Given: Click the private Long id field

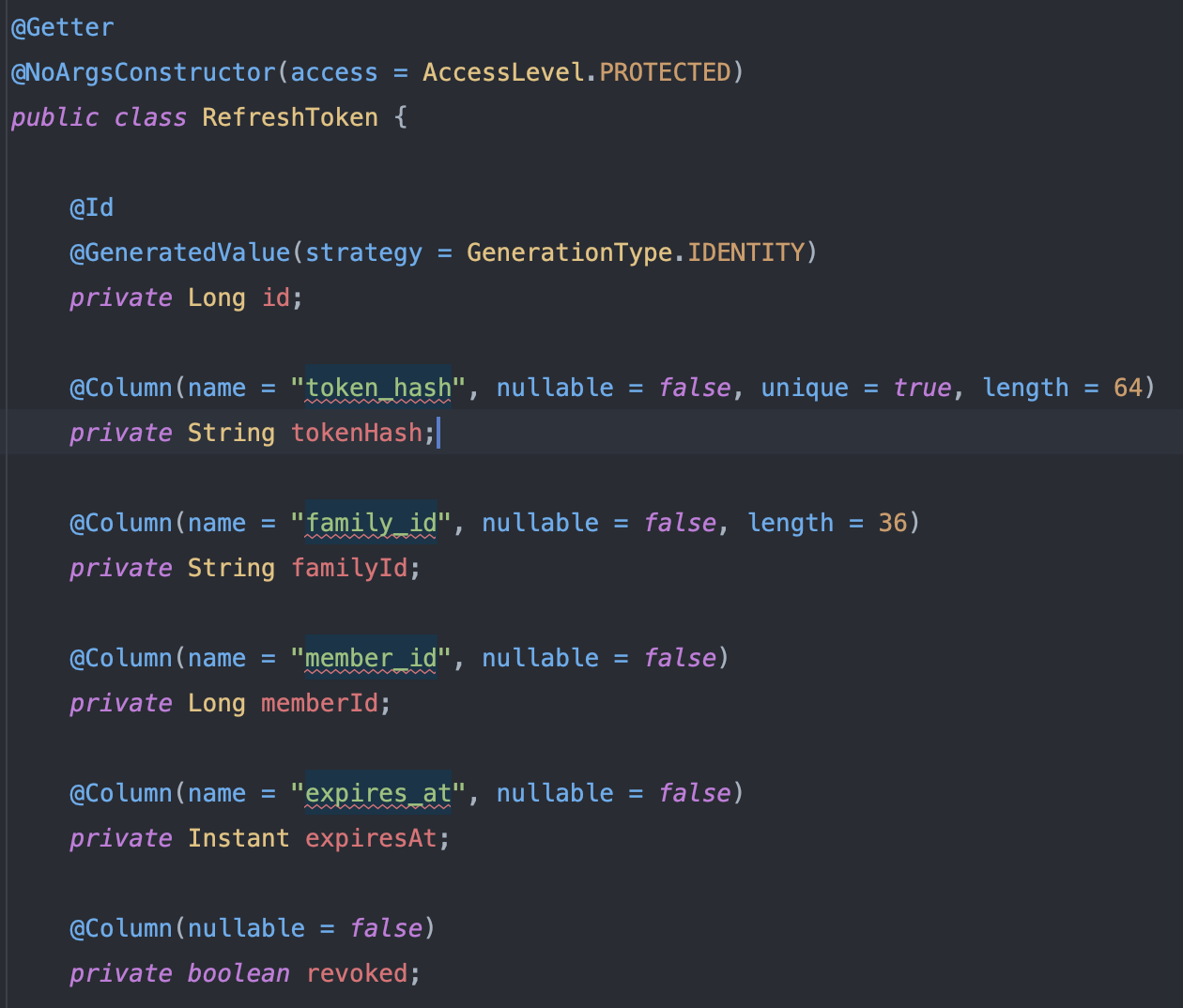Looking at the screenshot, I should 186,298.
